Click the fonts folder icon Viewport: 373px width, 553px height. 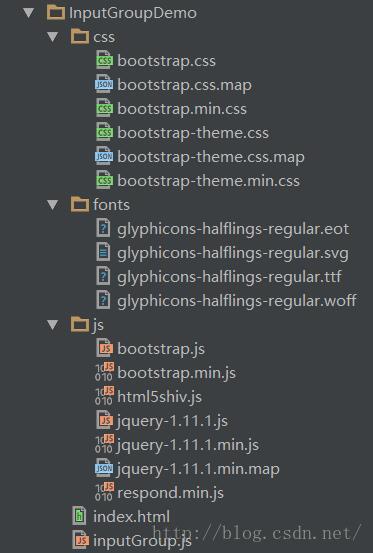(x=80, y=205)
